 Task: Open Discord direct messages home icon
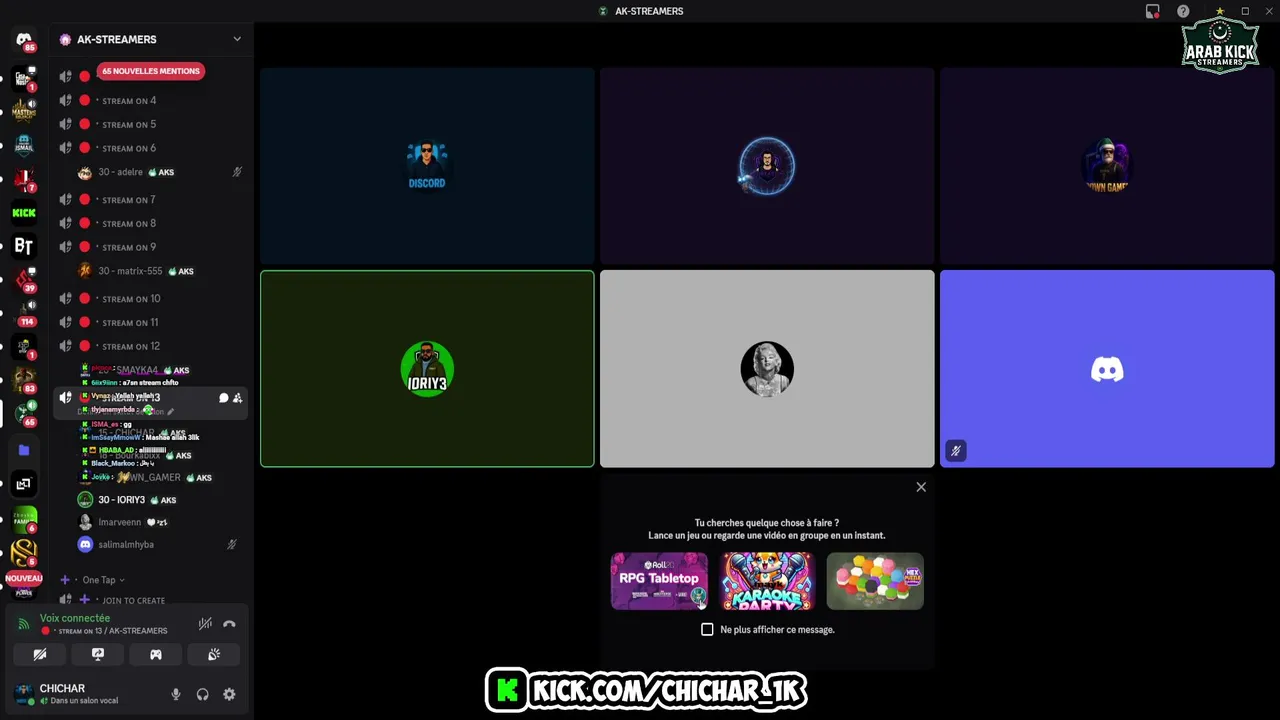(x=24, y=40)
